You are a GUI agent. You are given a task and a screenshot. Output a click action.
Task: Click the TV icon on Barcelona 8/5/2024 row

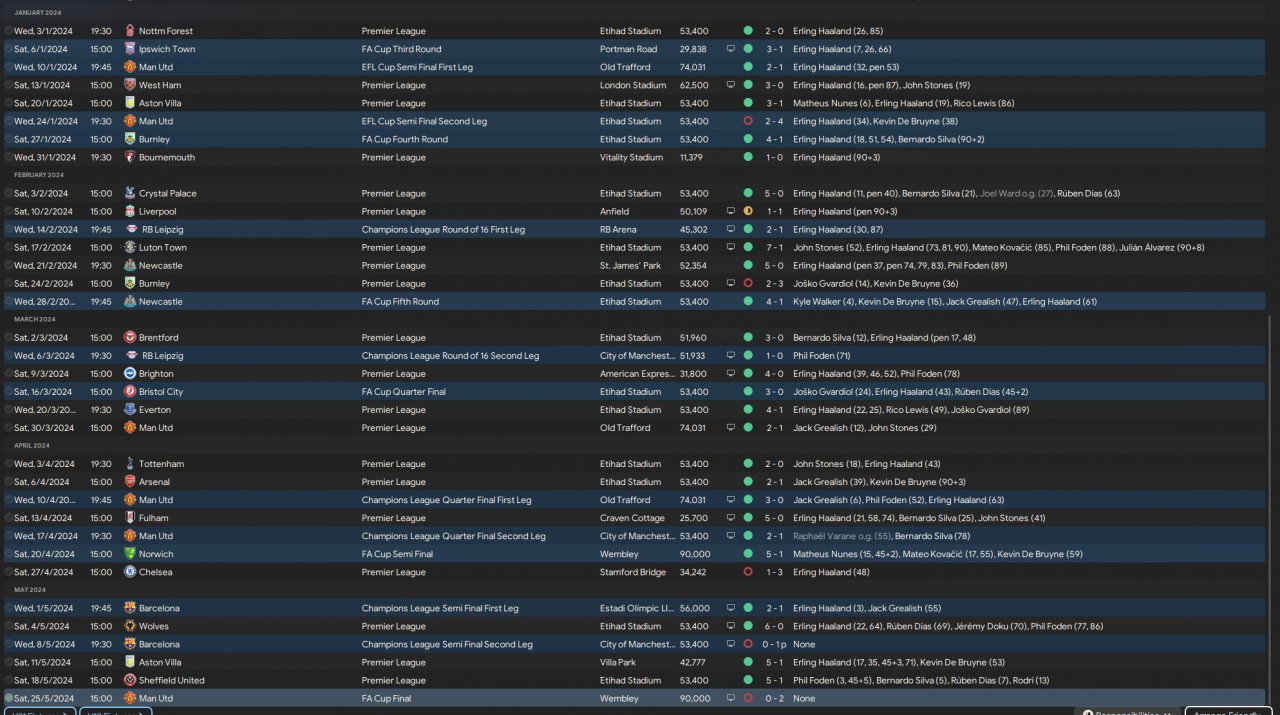730,644
